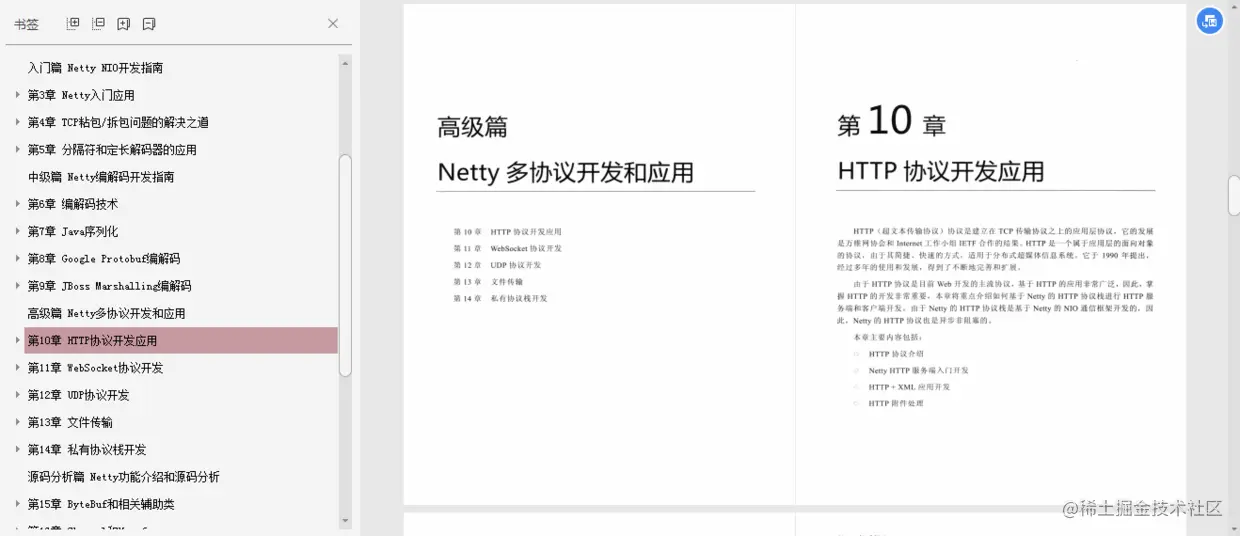Click bullet item HTTP 协议介绍

pyautogui.click(x=896, y=354)
